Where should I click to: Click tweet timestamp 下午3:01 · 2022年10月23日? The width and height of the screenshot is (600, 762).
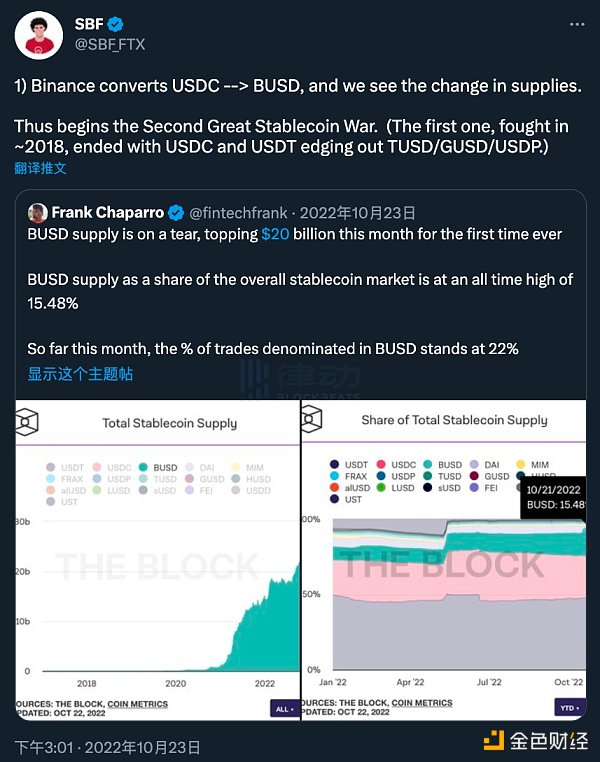[x=108, y=746]
